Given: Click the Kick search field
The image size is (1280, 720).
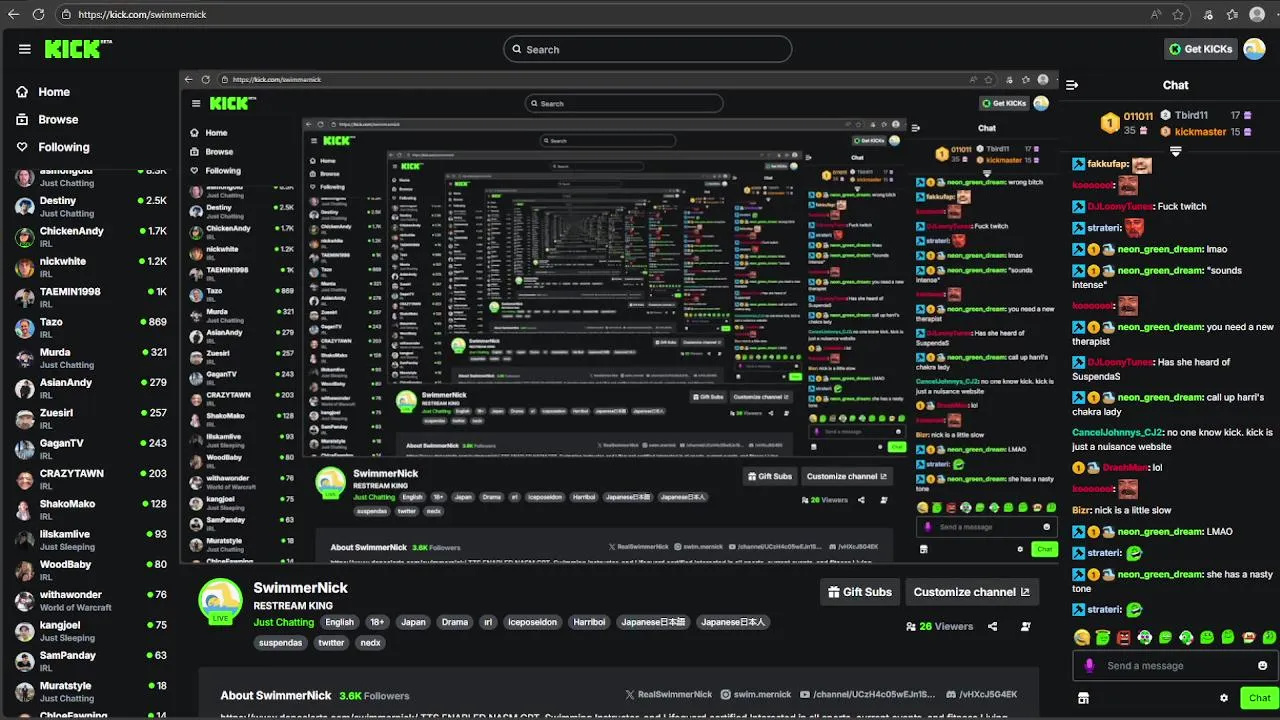Looking at the screenshot, I should (647, 49).
